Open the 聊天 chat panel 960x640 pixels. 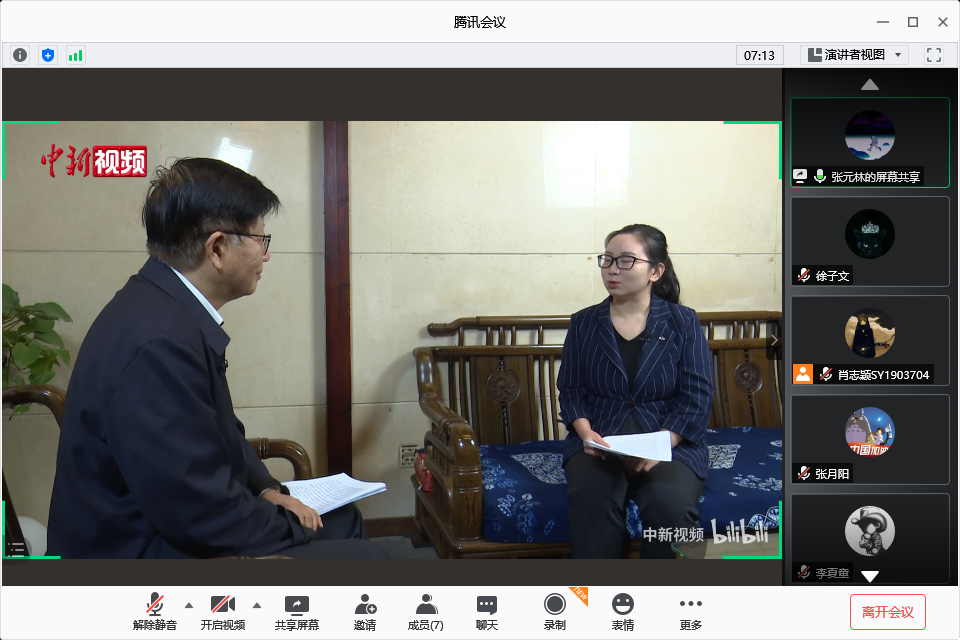point(487,611)
